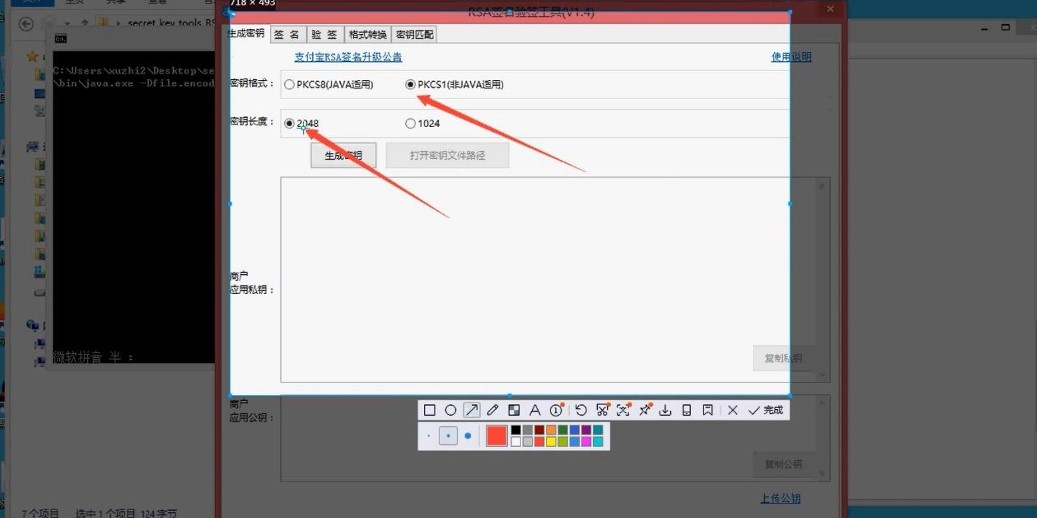This screenshot has width=1037, height=518.
Task: Choose the arrow drawing tool
Action: click(471, 410)
